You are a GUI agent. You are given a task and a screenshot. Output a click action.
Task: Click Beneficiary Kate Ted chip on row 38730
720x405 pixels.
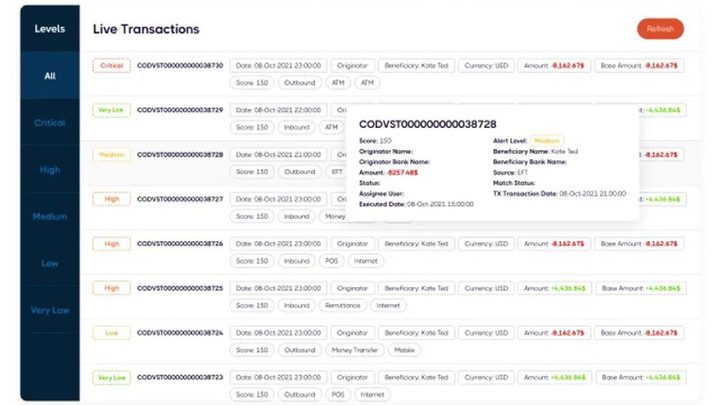pyautogui.click(x=416, y=66)
